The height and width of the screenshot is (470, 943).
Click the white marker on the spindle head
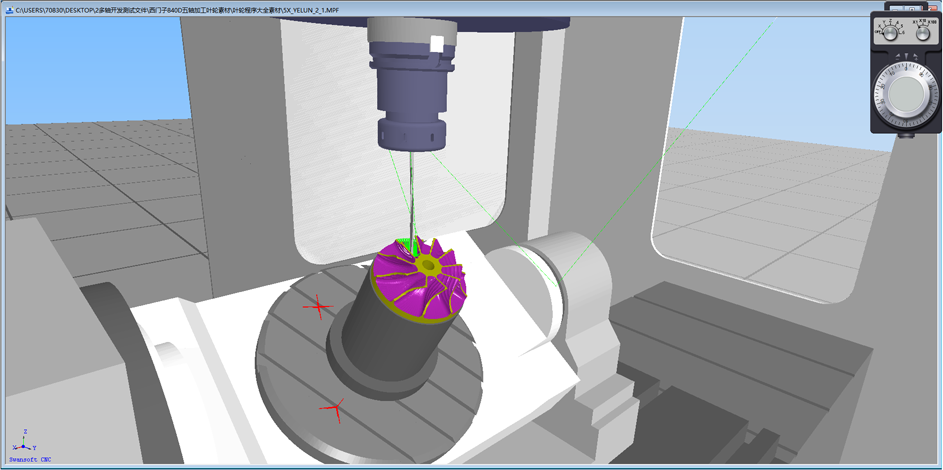click(434, 44)
